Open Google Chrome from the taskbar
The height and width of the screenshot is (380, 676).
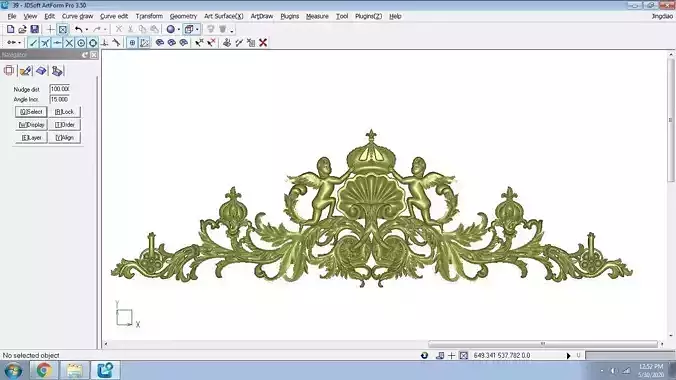44,371
